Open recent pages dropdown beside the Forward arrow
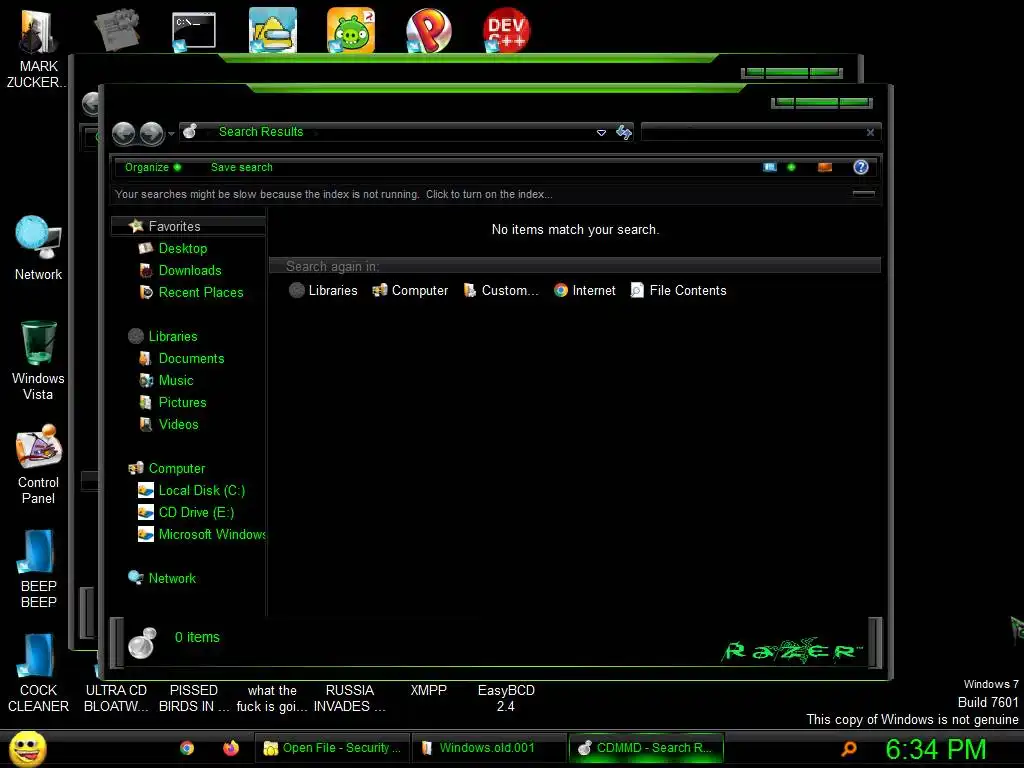Image resolution: width=1024 pixels, height=768 pixels. click(x=171, y=134)
